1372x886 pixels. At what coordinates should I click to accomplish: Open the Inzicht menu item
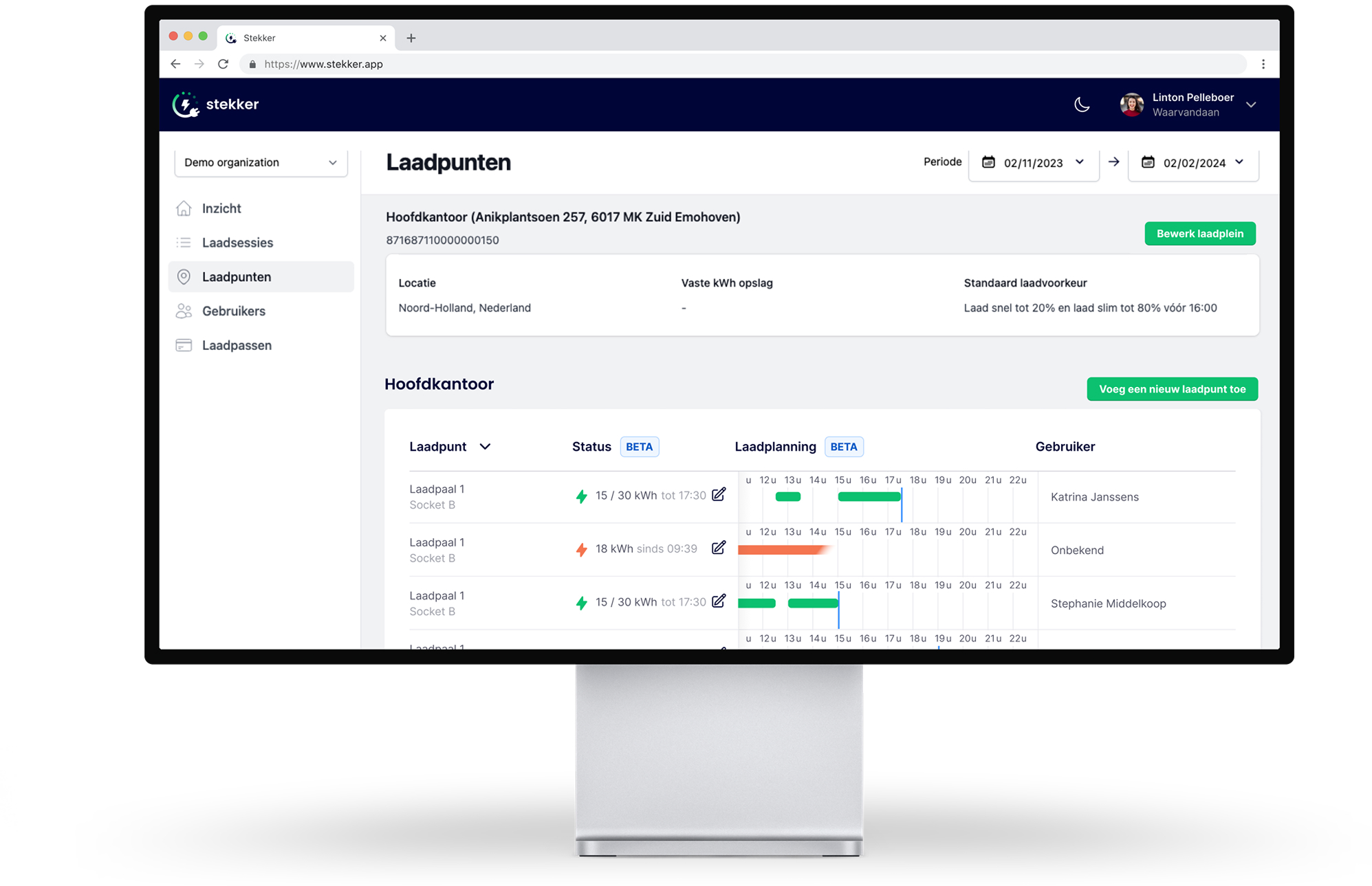point(221,208)
